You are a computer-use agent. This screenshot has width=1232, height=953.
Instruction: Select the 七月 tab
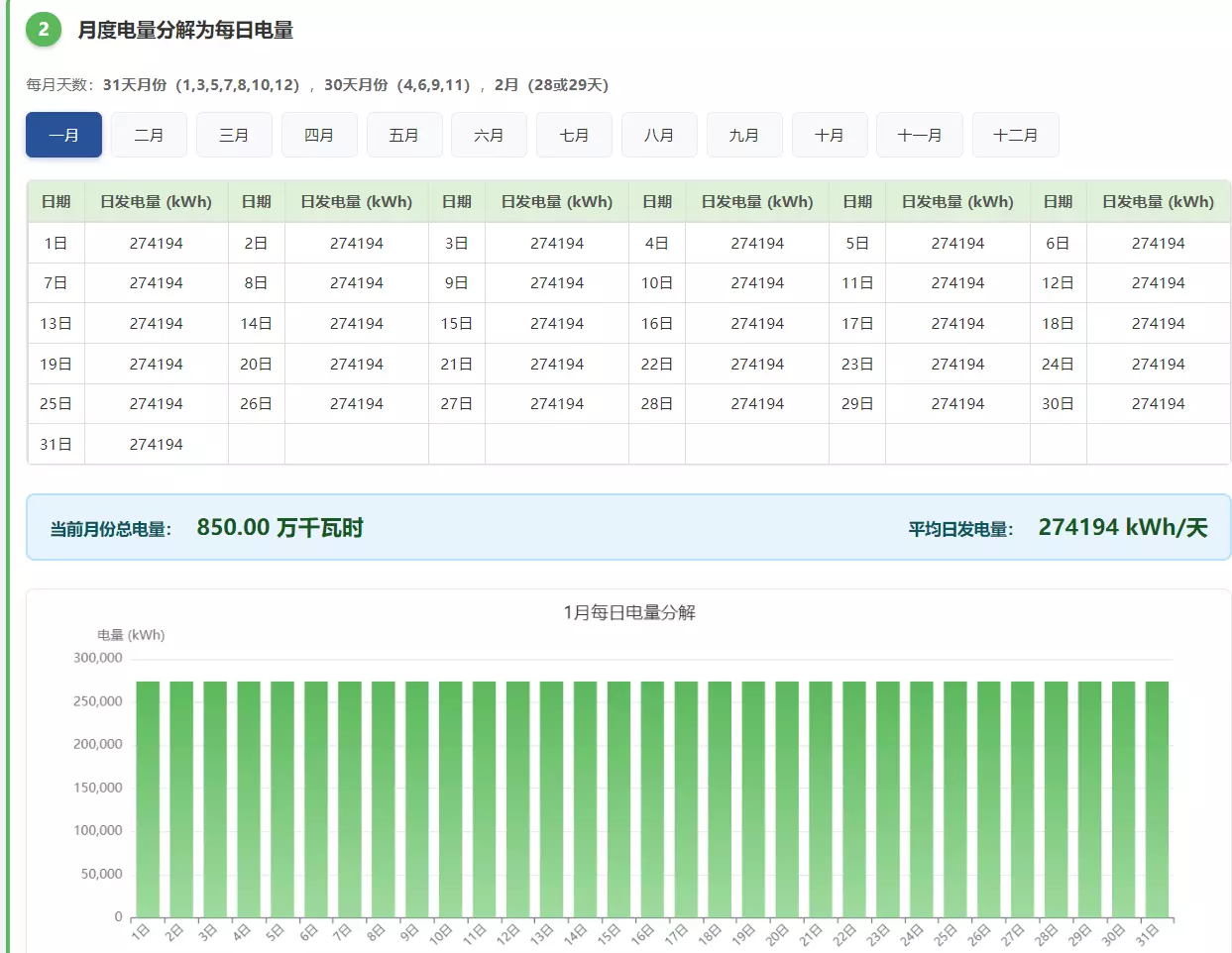coord(574,135)
